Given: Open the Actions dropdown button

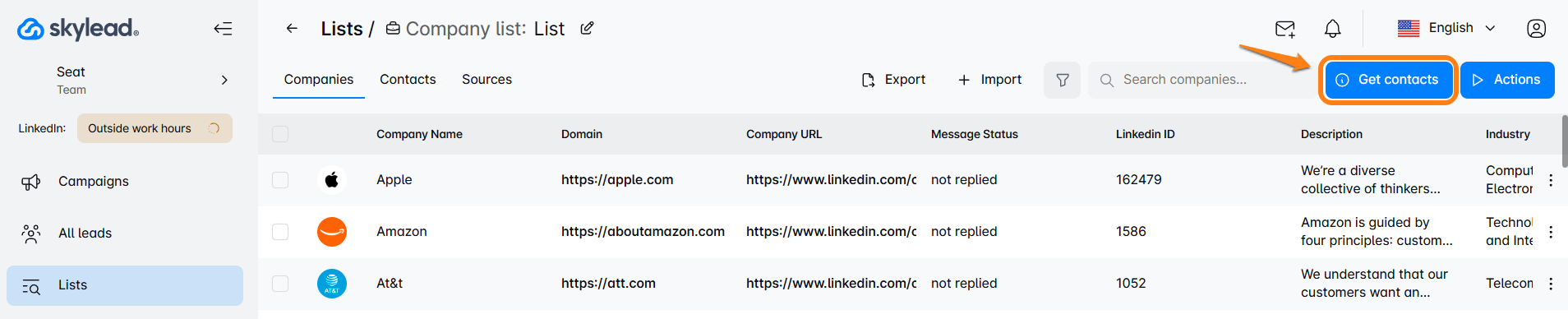Looking at the screenshot, I should coord(1507,80).
